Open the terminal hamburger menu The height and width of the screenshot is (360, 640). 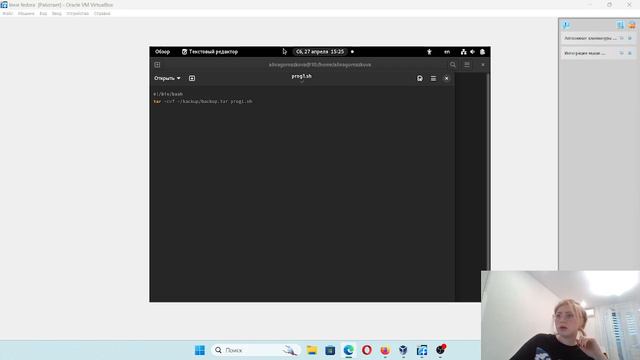pos(467,64)
